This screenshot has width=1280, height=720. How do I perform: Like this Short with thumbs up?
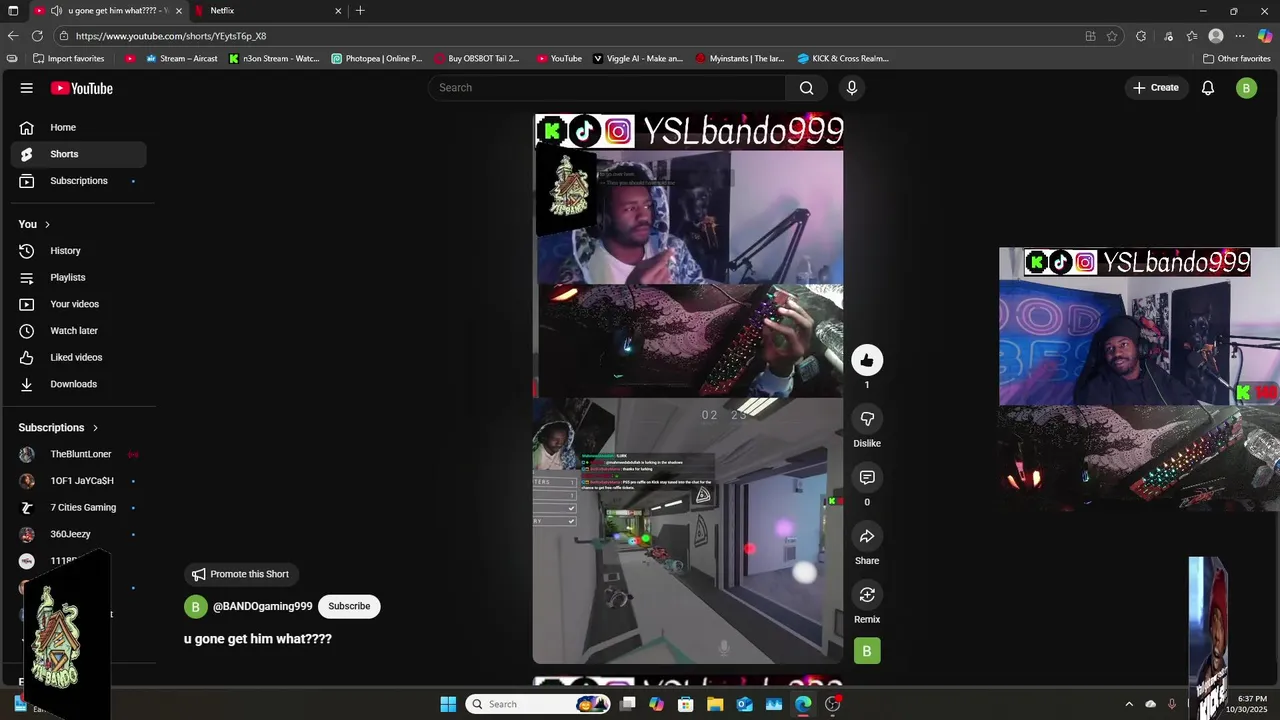(867, 360)
